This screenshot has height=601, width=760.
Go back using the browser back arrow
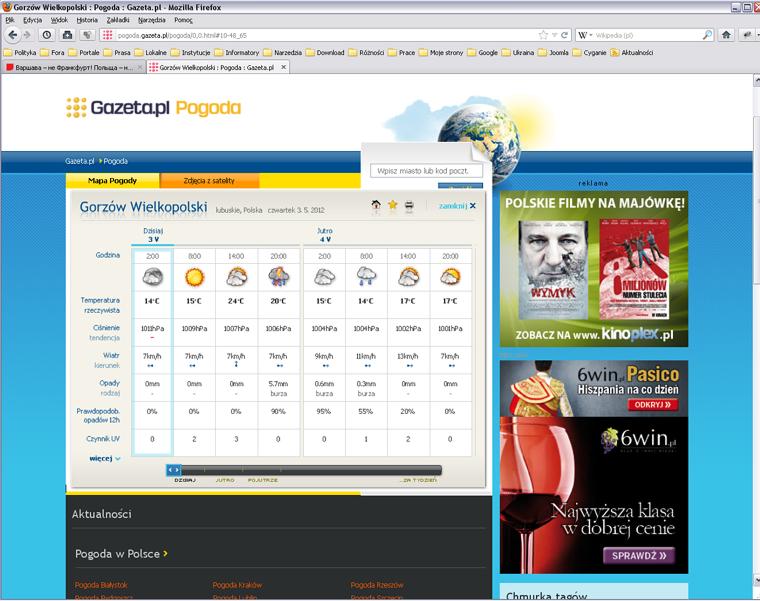click(13, 35)
